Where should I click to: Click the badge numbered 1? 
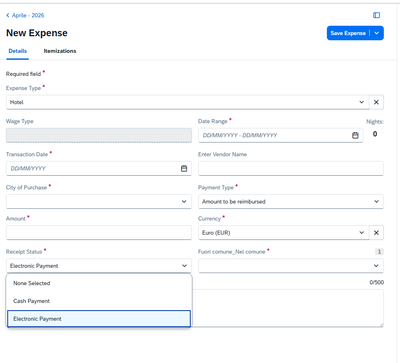tap(379, 252)
